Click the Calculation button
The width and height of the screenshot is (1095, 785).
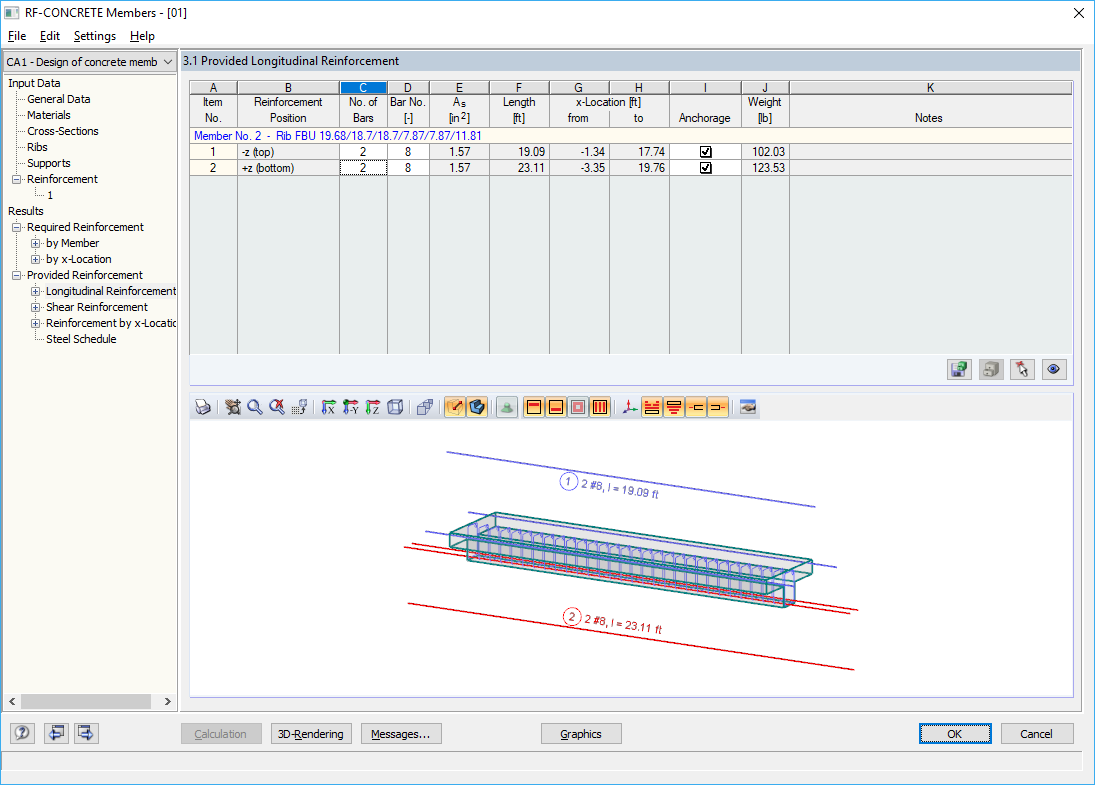tap(221, 734)
